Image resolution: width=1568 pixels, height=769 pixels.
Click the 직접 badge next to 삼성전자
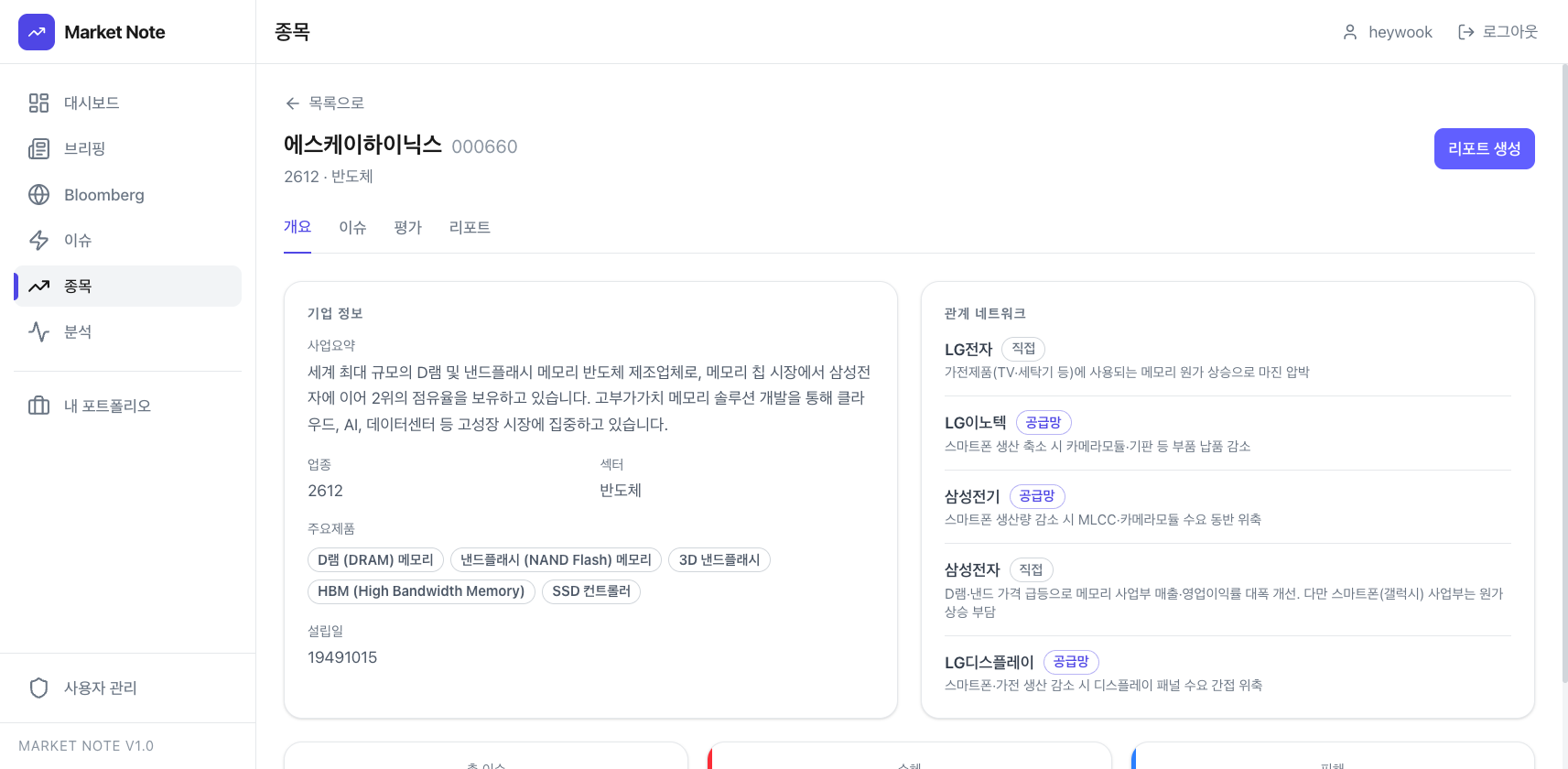pyautogui.click(x=1031, y=569)
